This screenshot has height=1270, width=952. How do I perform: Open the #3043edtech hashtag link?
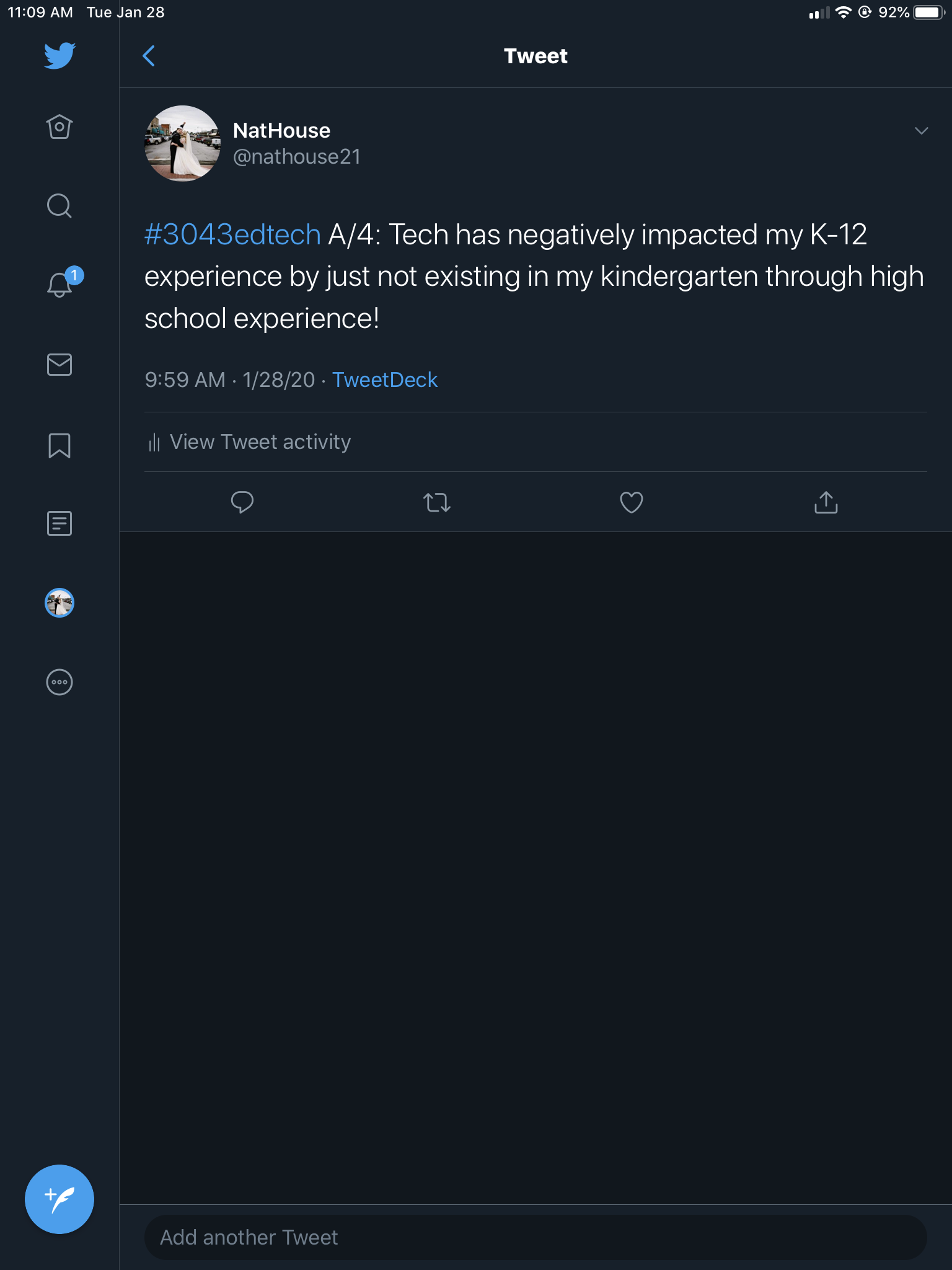(x=232, y=235)
